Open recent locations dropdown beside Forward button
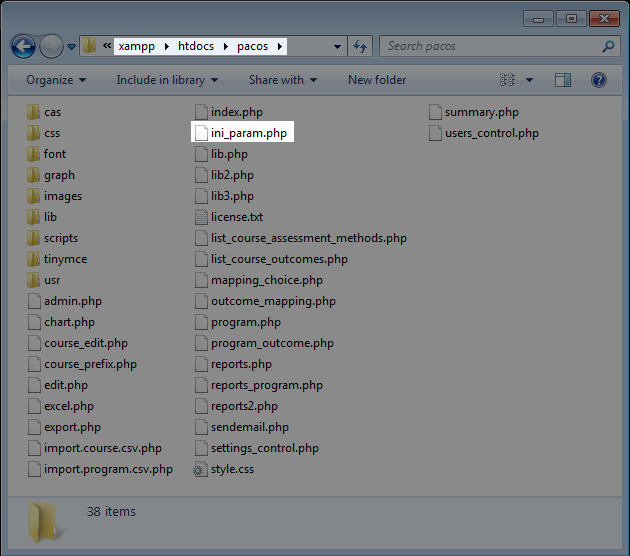 coord(72,47)
